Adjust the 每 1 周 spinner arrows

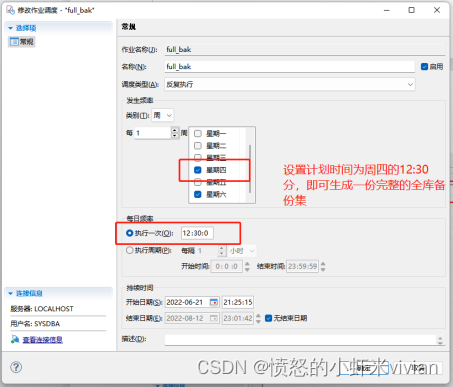[175, 133]
